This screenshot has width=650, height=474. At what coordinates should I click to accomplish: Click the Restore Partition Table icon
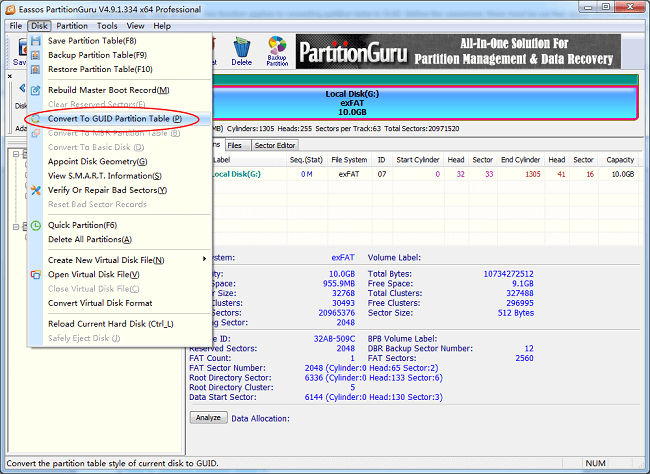coord(36,69)
